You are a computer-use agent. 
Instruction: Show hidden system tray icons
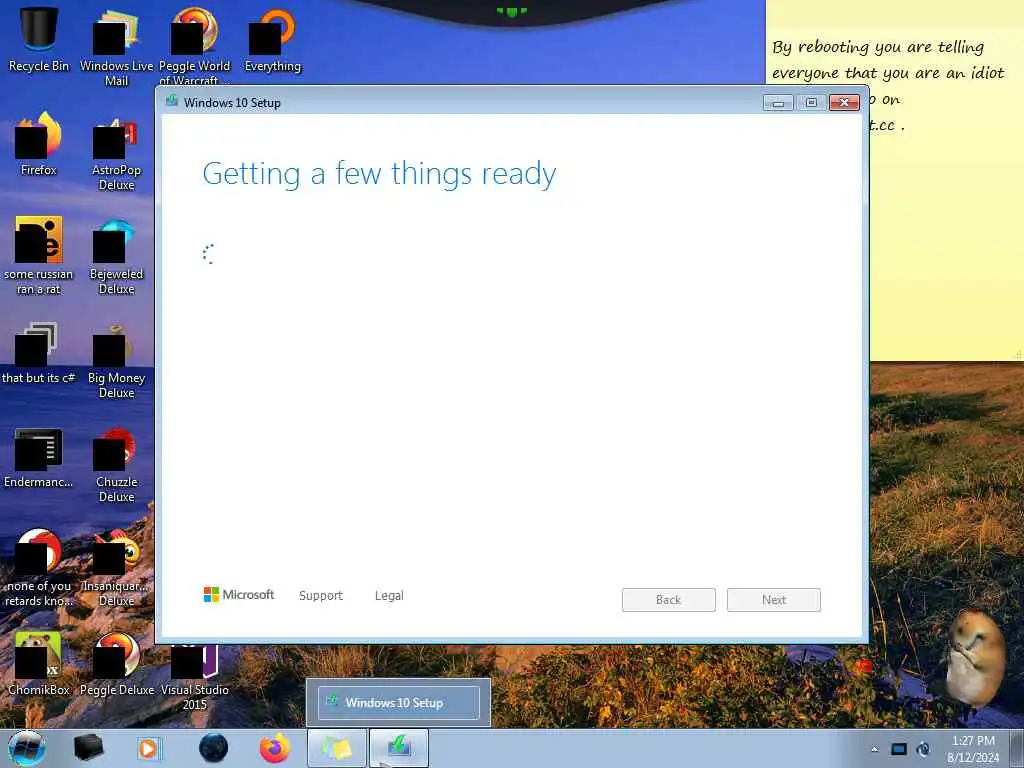tap(874, 750)
